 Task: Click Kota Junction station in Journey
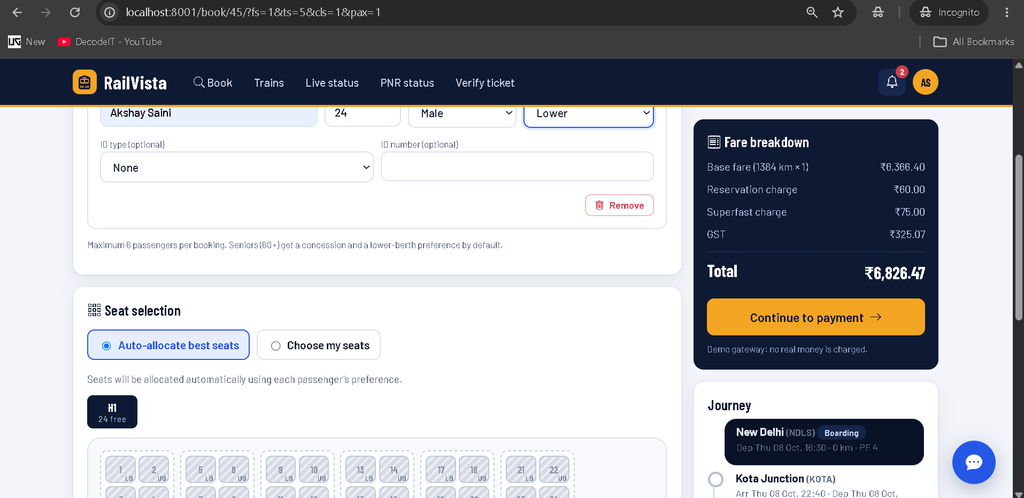(x=786, y=478)
